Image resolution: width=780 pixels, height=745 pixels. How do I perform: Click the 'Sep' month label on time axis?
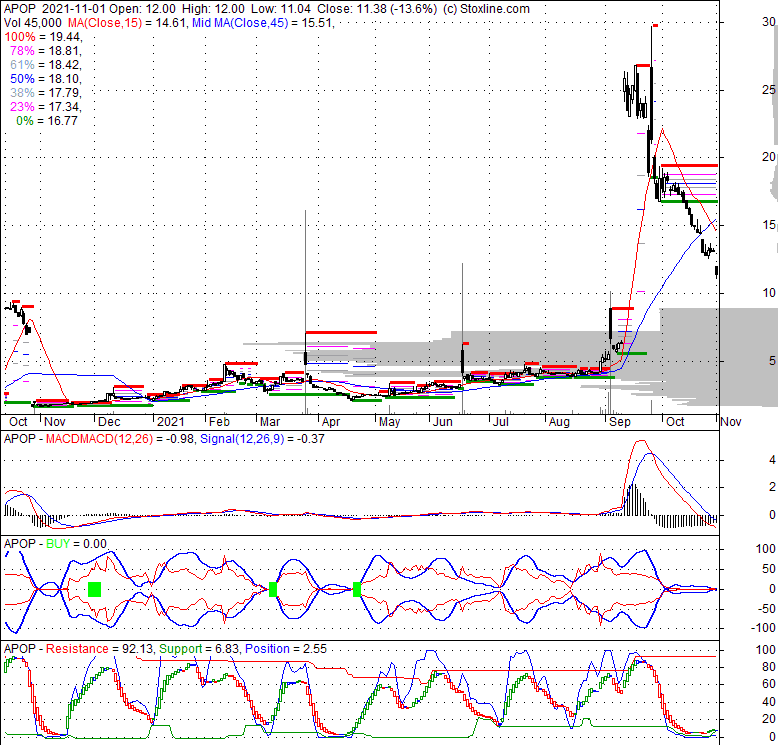coord(620,422)
